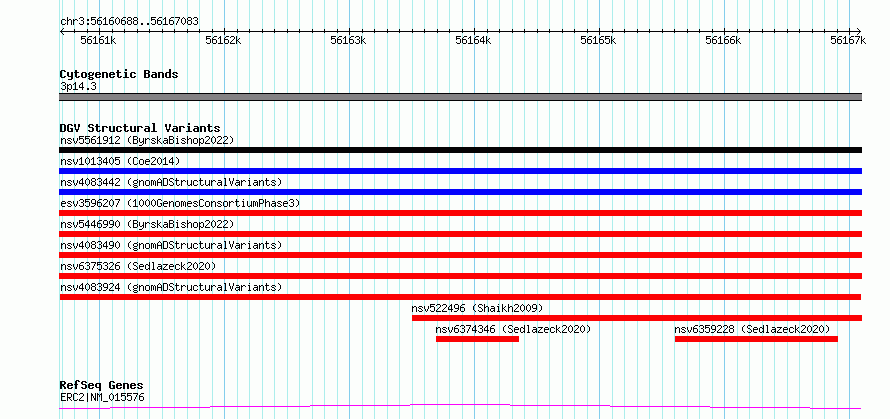Screen dimensions: 890x419
Task: Click the red nsv4083924 variant bar
Action: pos(460,297)
